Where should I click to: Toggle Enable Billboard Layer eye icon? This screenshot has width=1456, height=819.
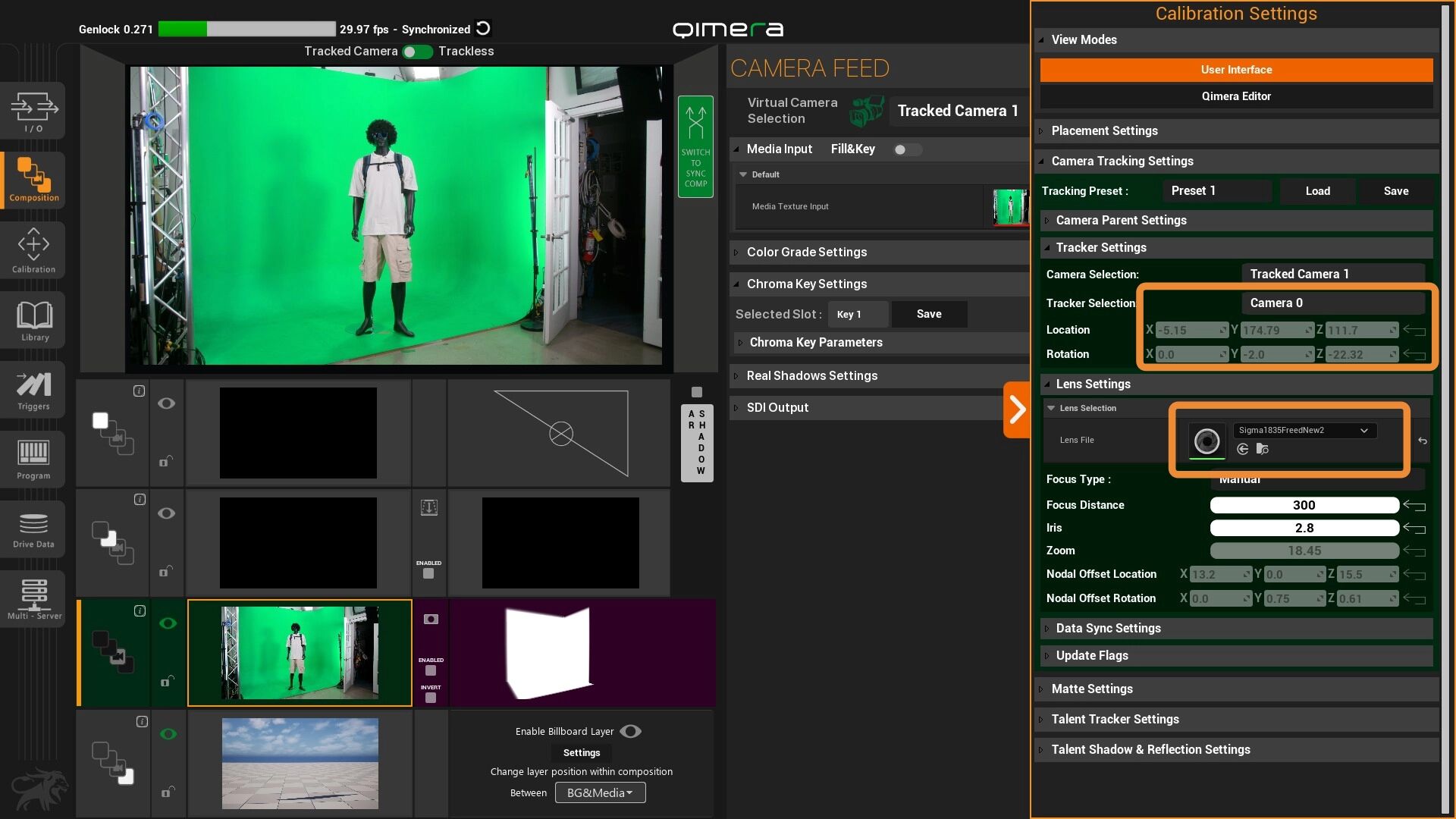point(630,731)
